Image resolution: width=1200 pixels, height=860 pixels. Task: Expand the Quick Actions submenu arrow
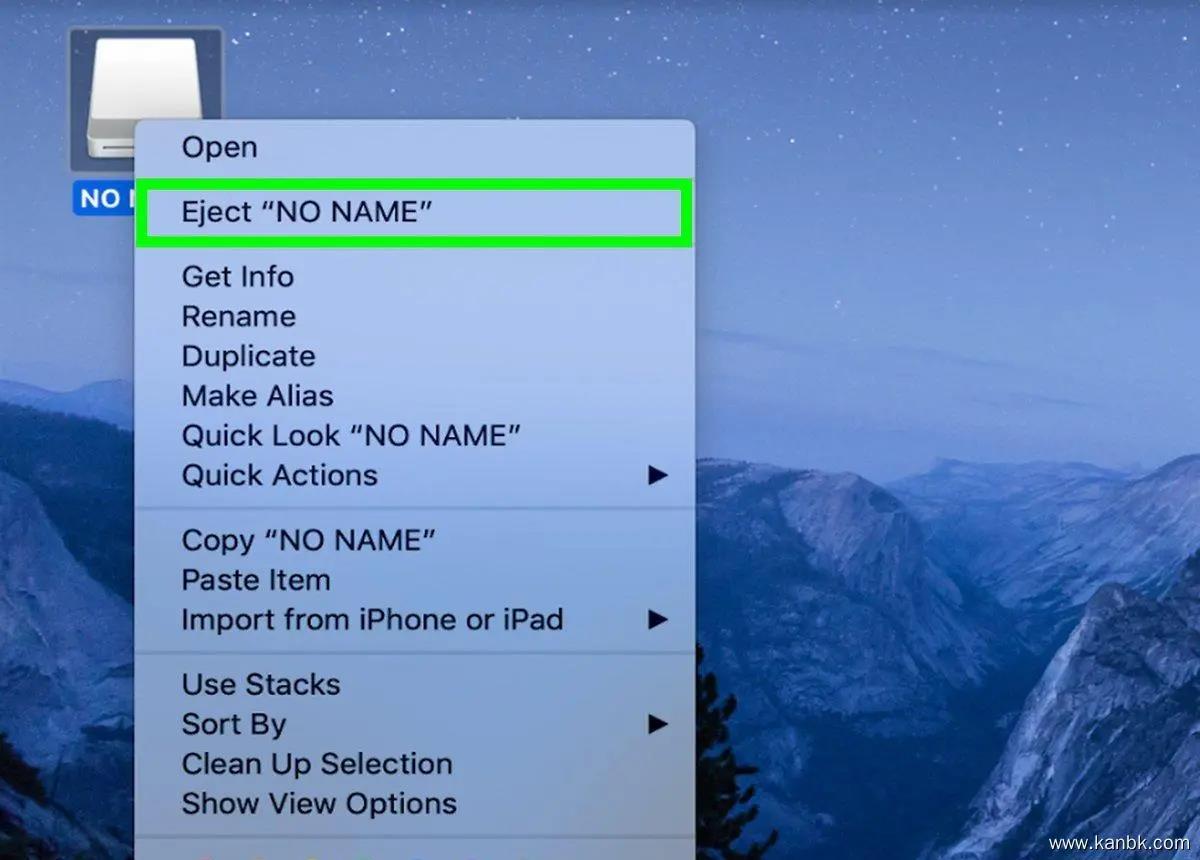(x=657, y=476)
